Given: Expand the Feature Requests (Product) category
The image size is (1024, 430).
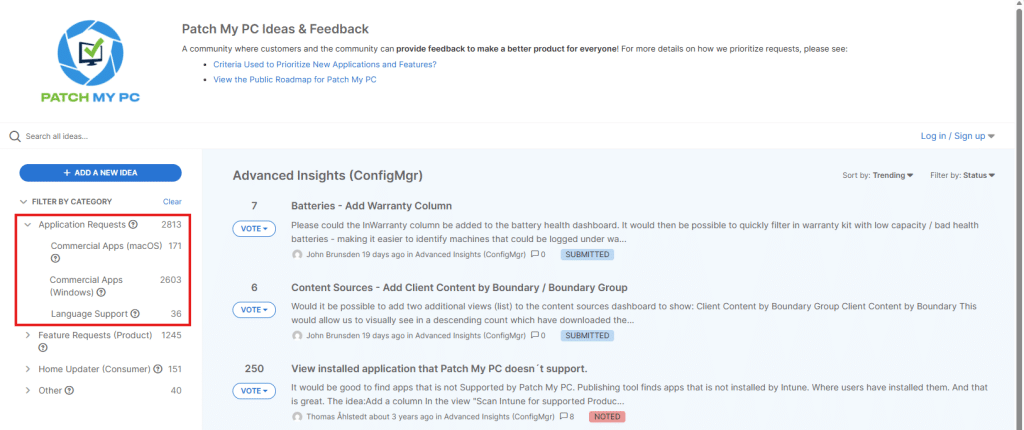Looking at the screenshot, I should tap(28, 335).
